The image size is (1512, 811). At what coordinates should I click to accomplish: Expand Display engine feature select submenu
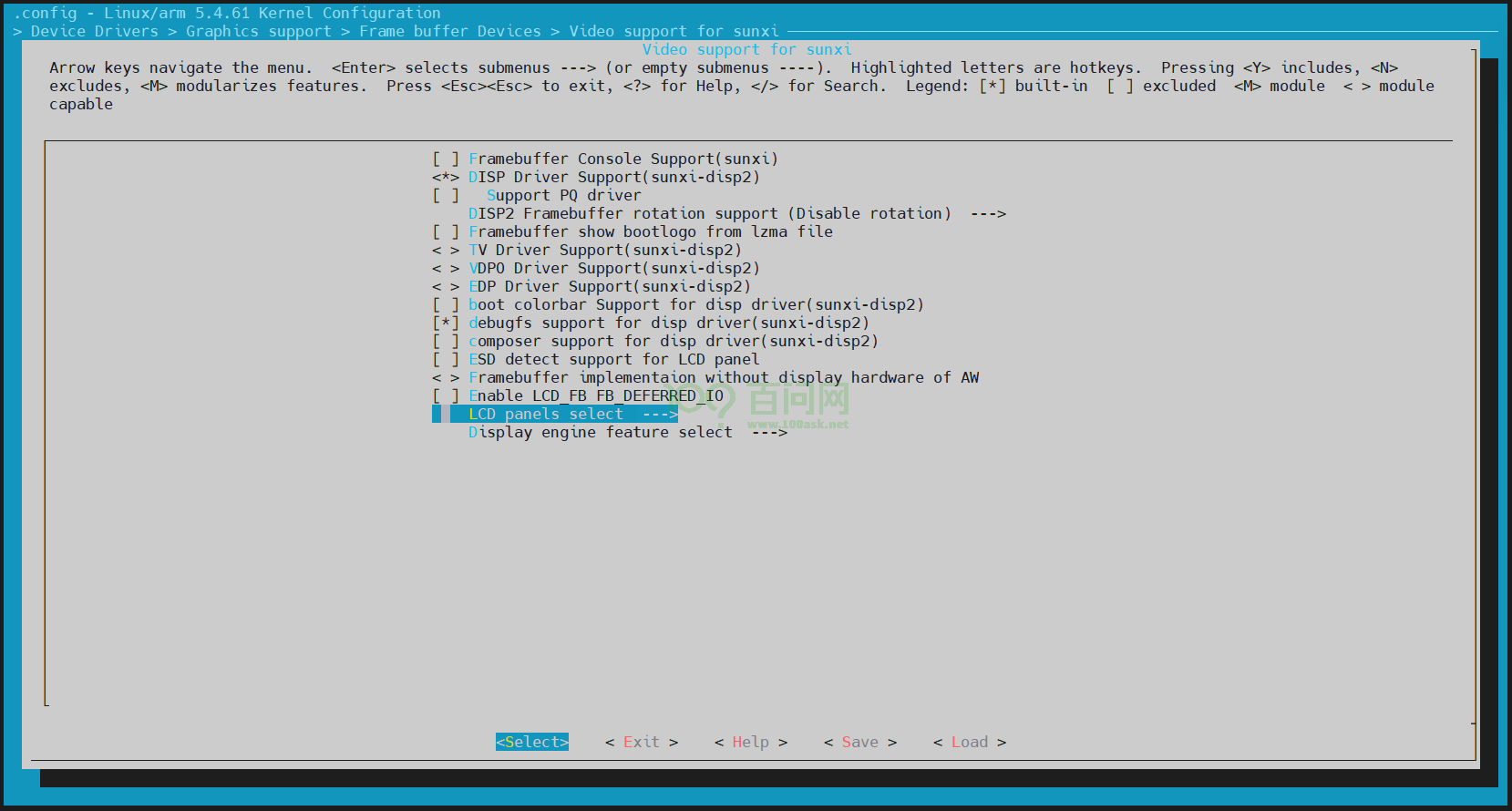point(627,432)
